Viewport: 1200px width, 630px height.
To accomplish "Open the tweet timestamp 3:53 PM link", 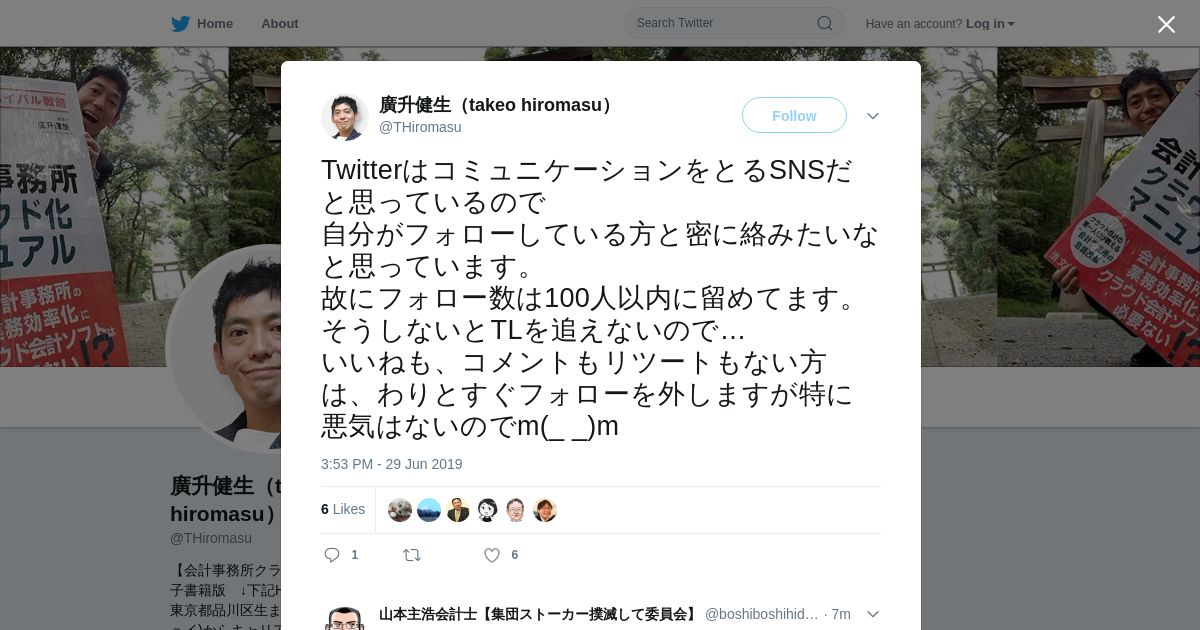I will [x=392, y=464].
